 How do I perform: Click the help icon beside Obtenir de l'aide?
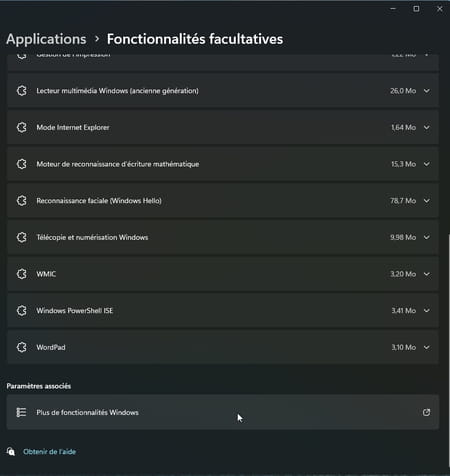click(11, 451)
